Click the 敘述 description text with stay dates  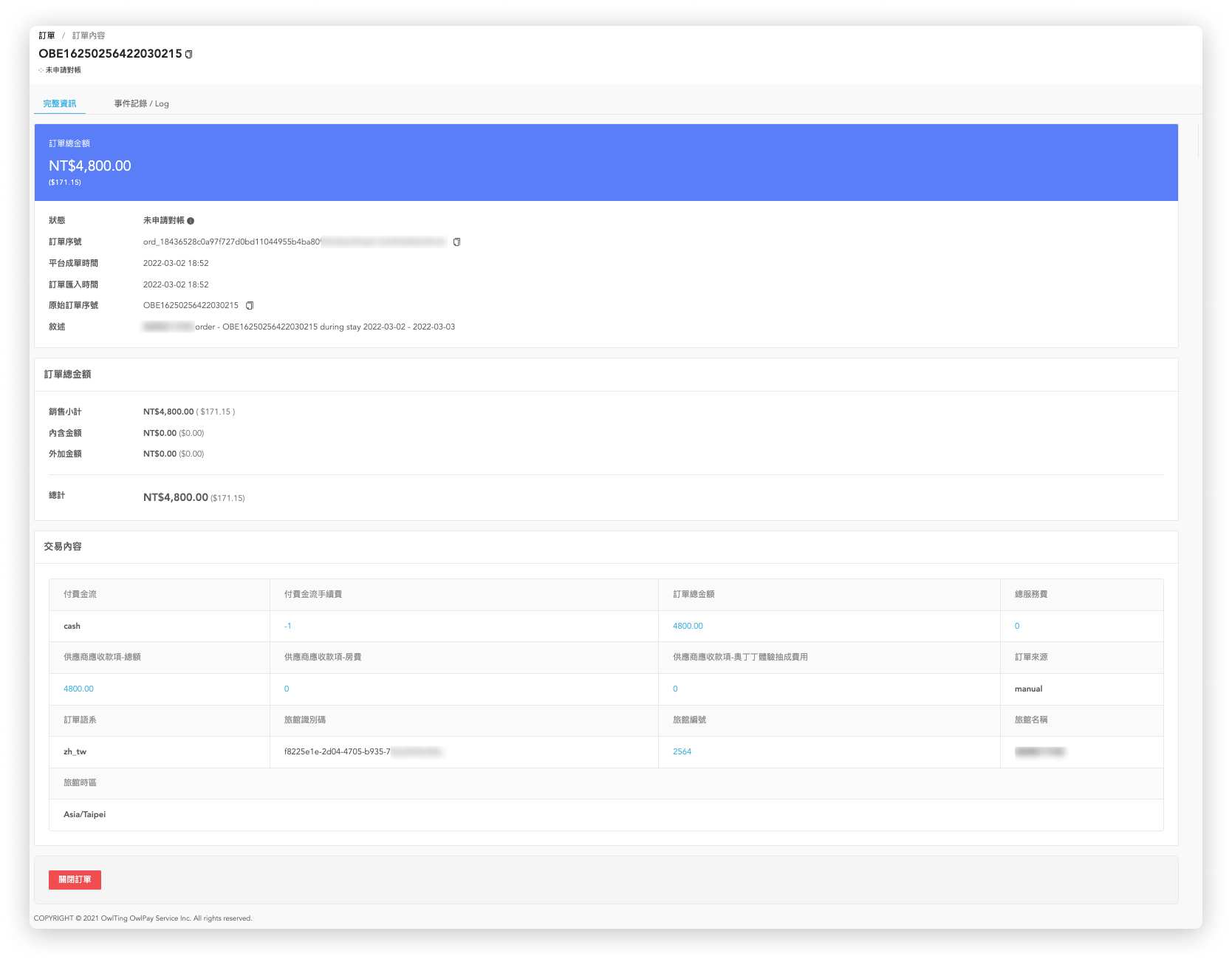[299, 327]
